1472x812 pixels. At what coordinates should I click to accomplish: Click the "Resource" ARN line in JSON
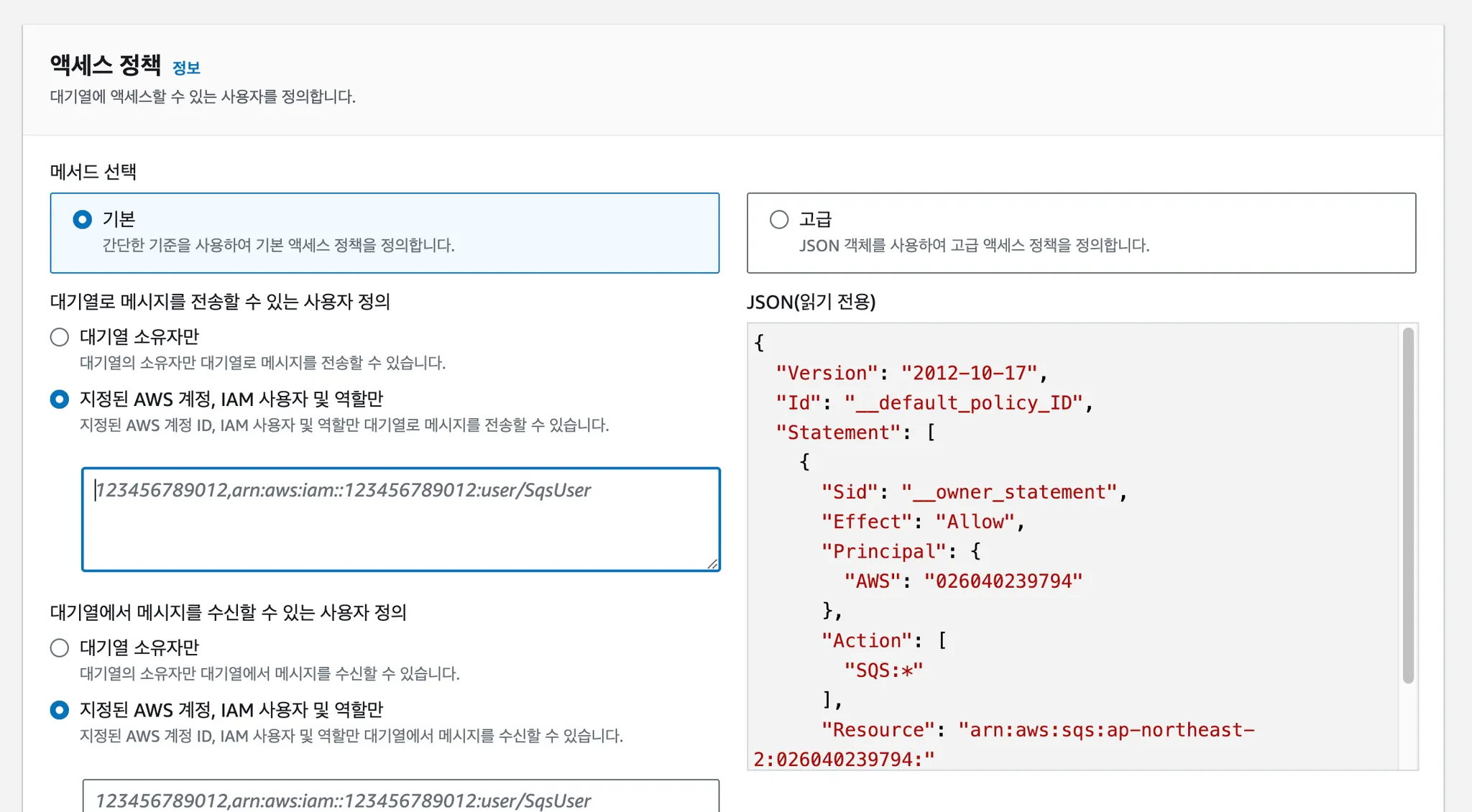[x=1037, y=730]
